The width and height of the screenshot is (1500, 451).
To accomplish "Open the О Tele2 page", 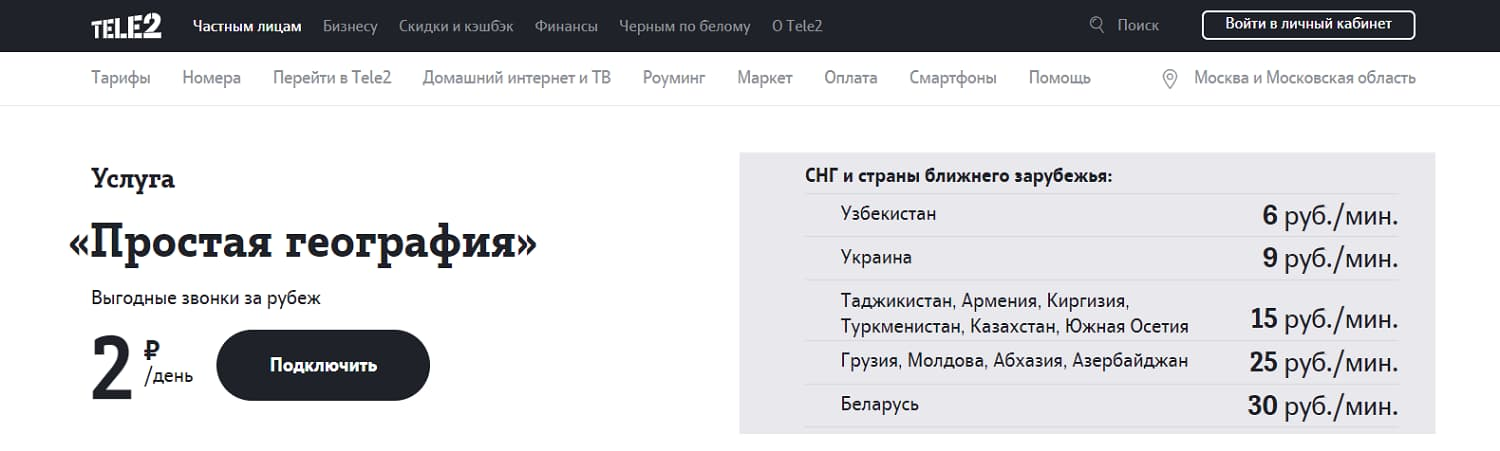I will (797, 26).
